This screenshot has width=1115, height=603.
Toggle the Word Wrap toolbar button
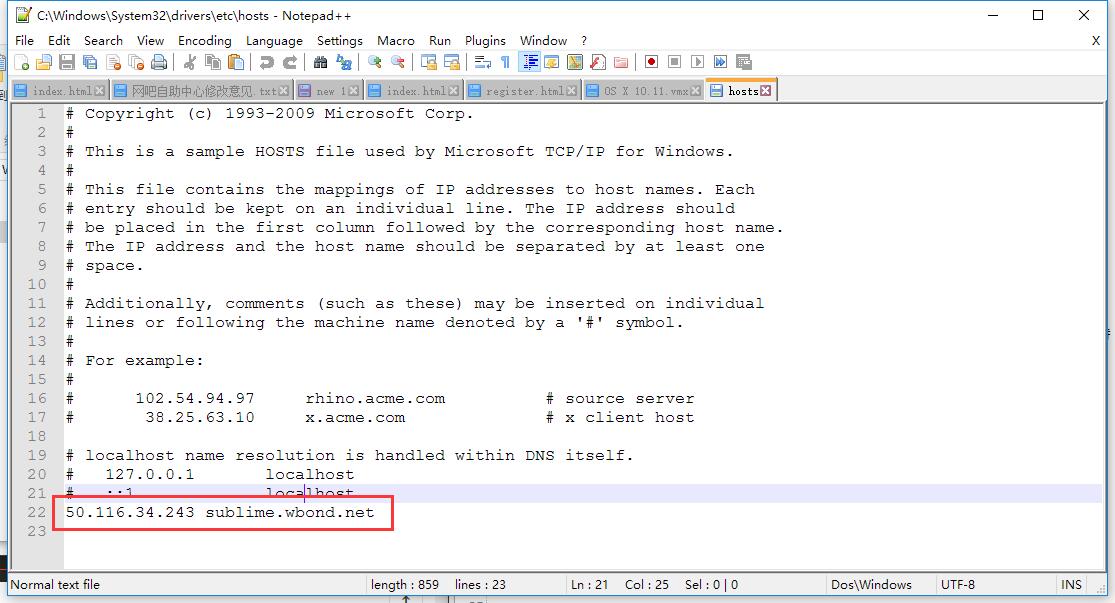pos(483,62)
